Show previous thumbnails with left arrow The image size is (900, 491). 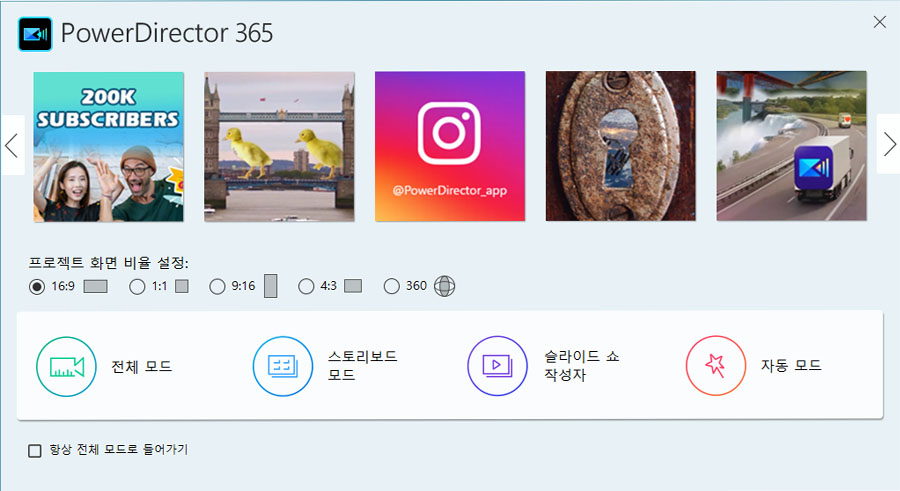point(12,145)
